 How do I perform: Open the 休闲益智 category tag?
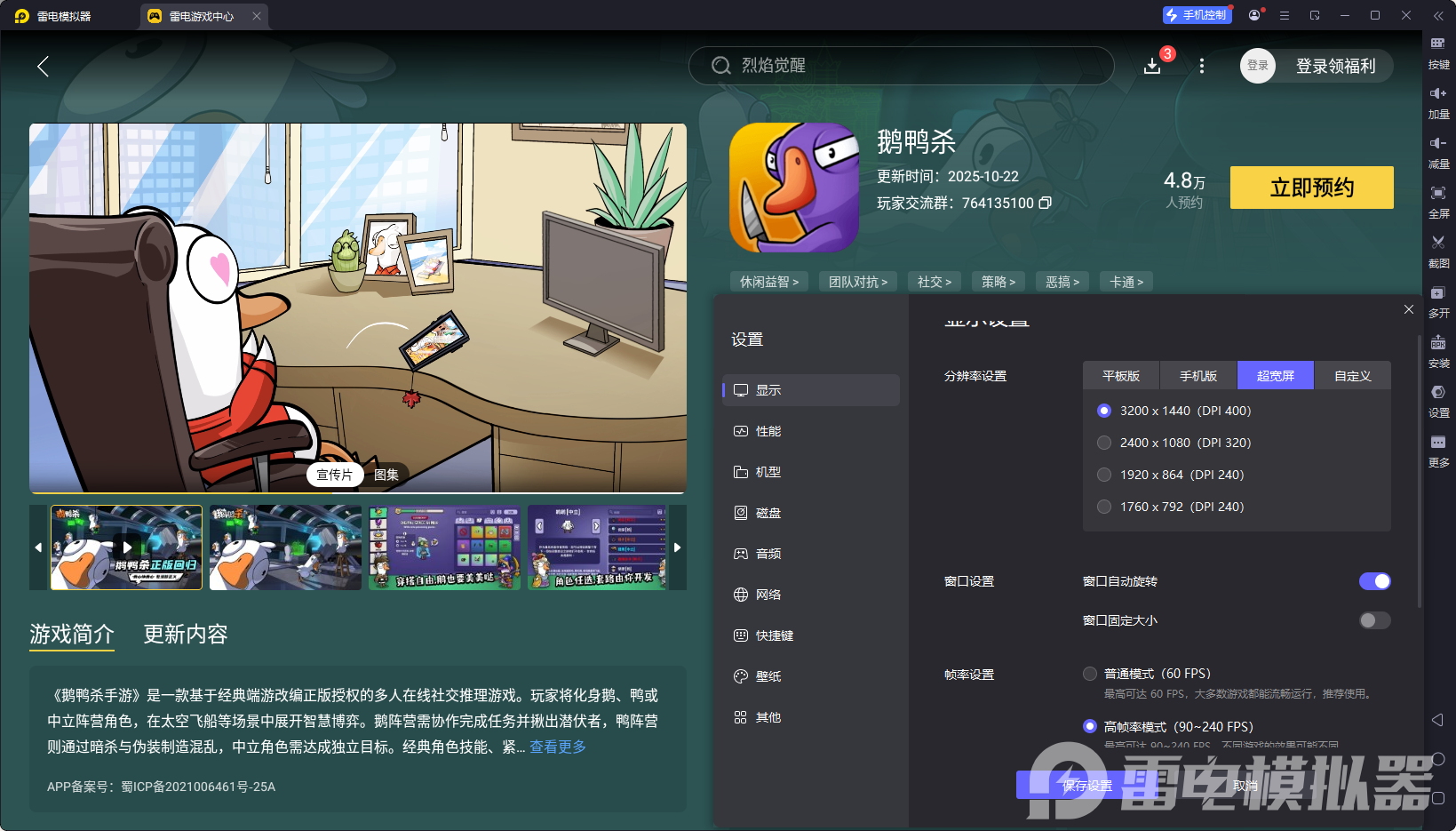(x=769, y=282)
